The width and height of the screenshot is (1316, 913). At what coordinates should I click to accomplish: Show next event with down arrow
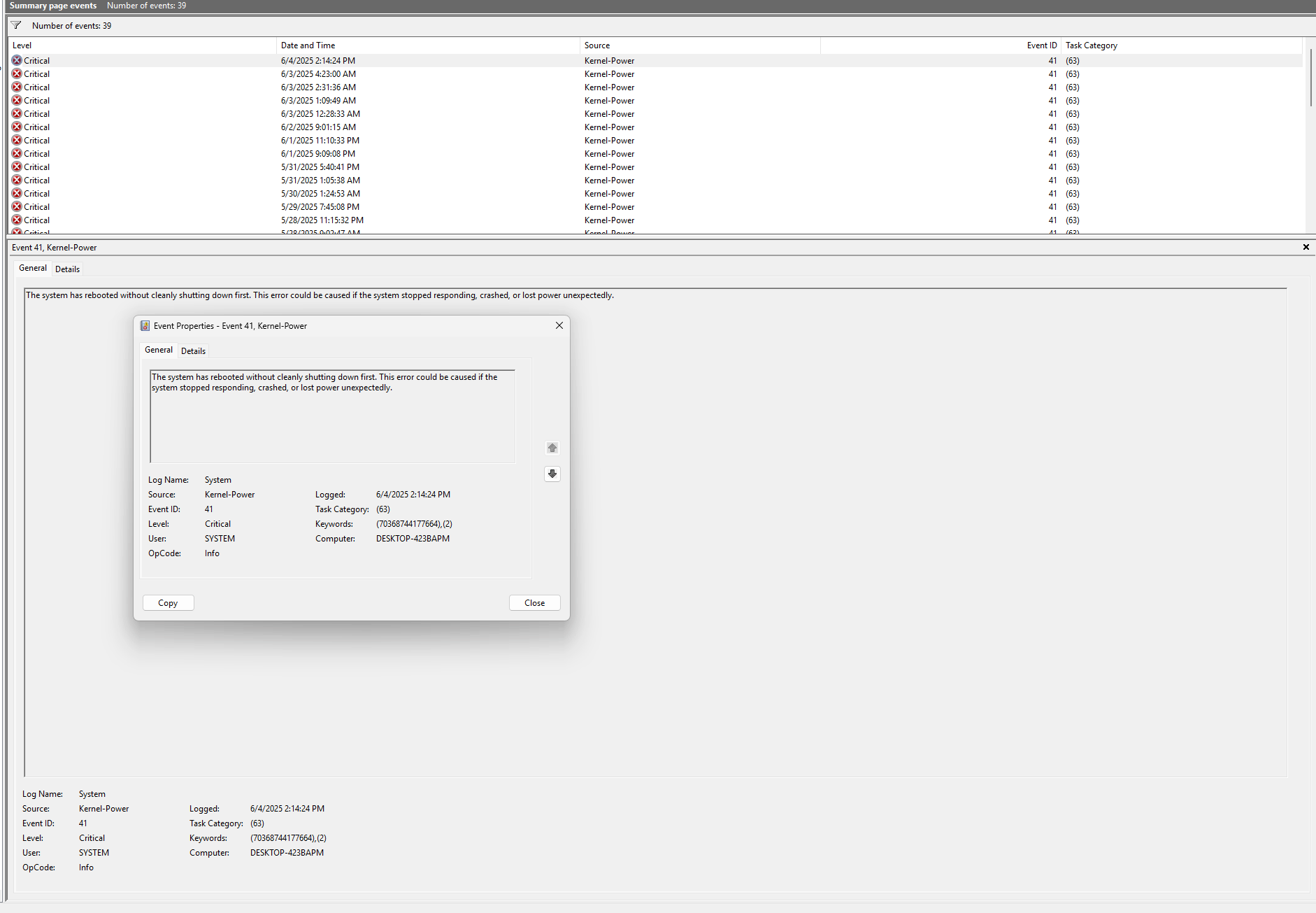click(x=552, y=474)
